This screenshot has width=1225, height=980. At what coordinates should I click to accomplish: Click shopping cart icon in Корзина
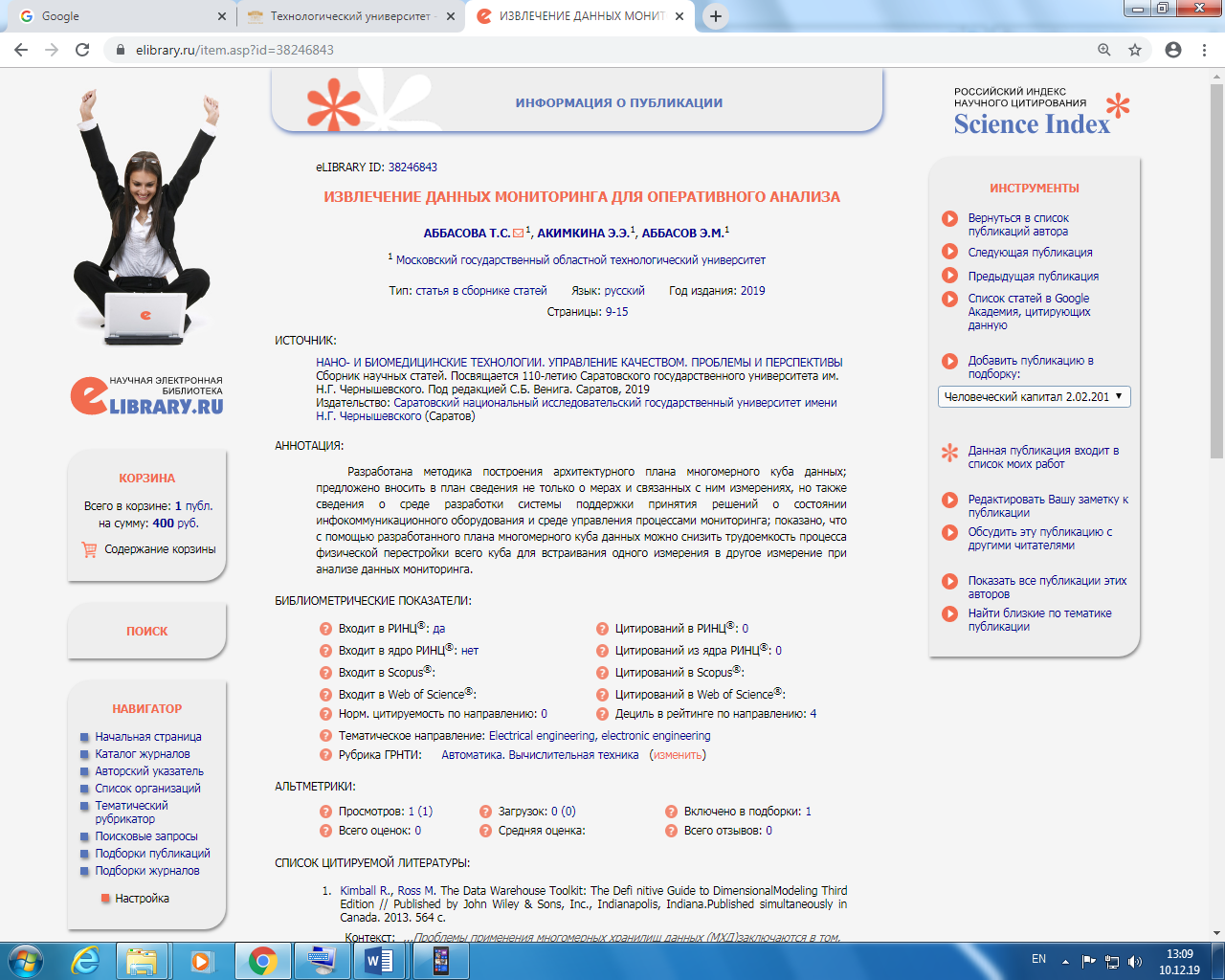[x=89, y=549]
